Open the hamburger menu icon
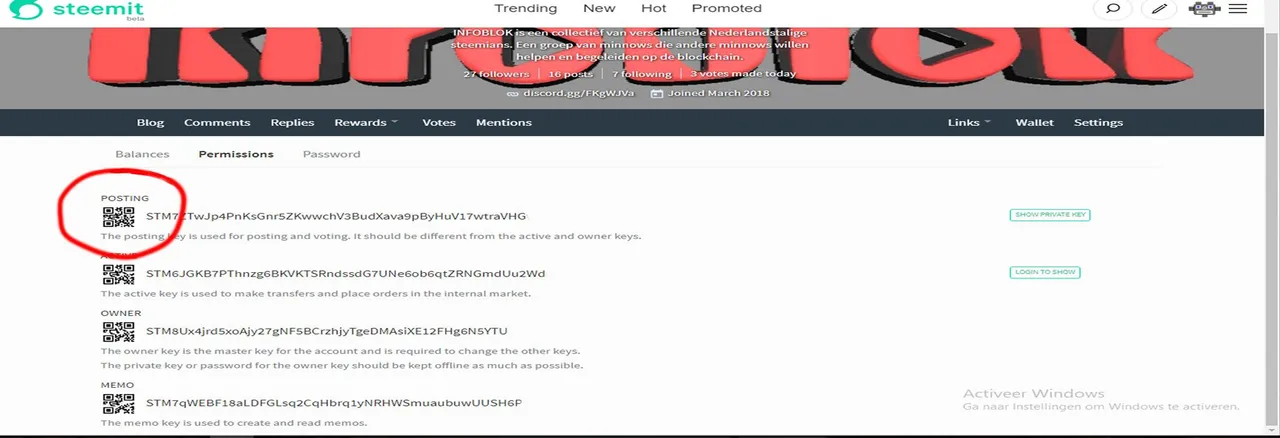The image size is (1280, 438). (x=1238, y=9)
